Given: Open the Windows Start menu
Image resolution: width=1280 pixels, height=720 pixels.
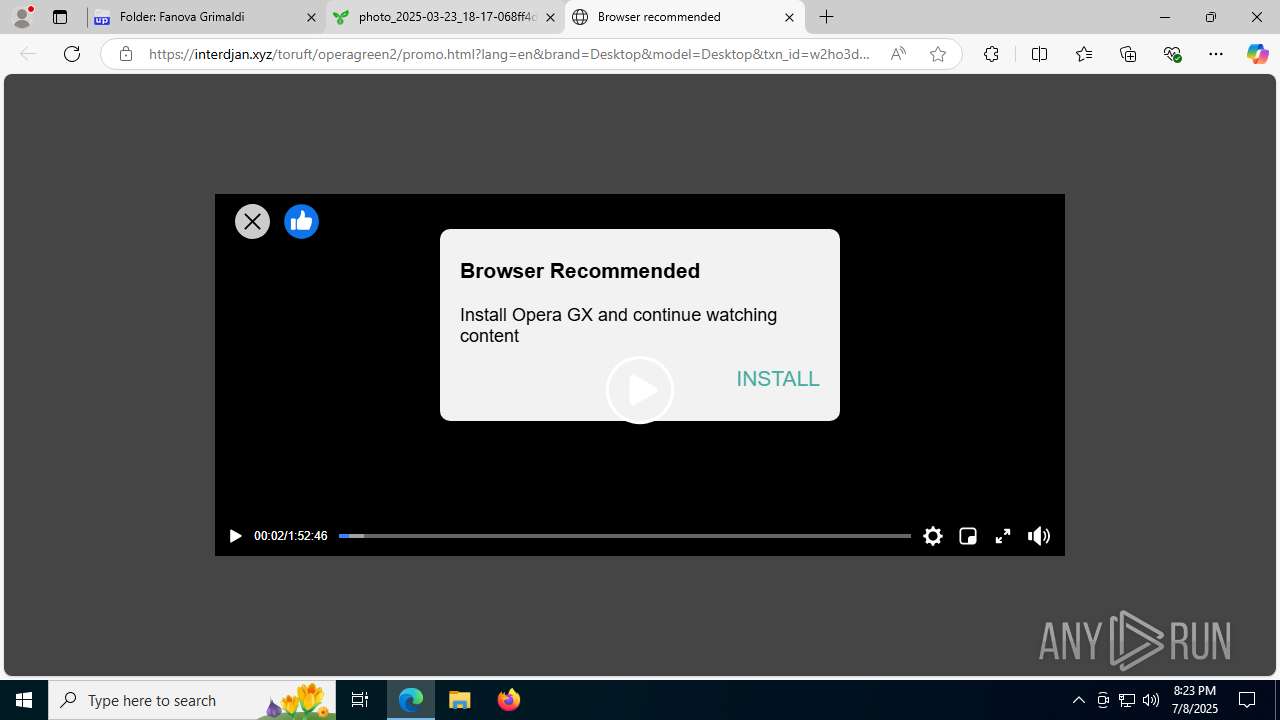Looking at the screenshot, I should pos(24,700).
